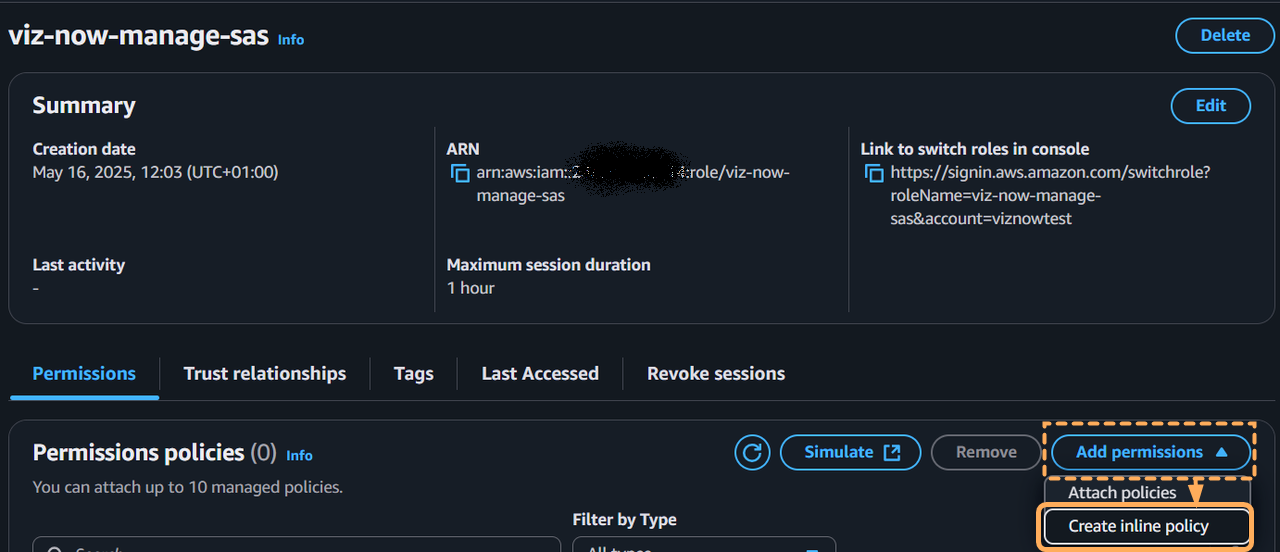The image size is (1280, 552).
Task: Open Info next to viz-now-manage-sas title
Action: point(291,39)
